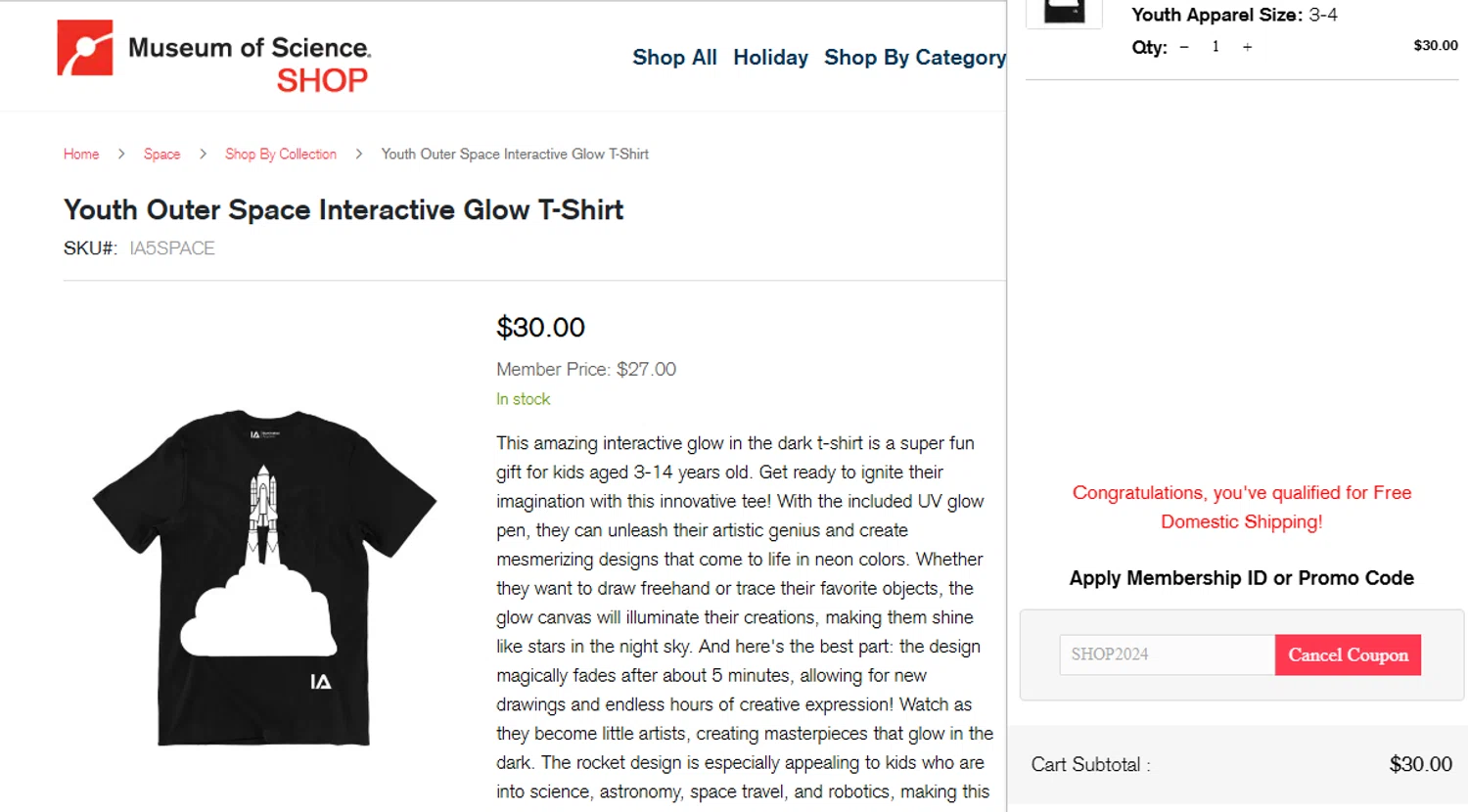
Task: Decrease cart quantity with the minus icon
Action: tap(1184, 47)
